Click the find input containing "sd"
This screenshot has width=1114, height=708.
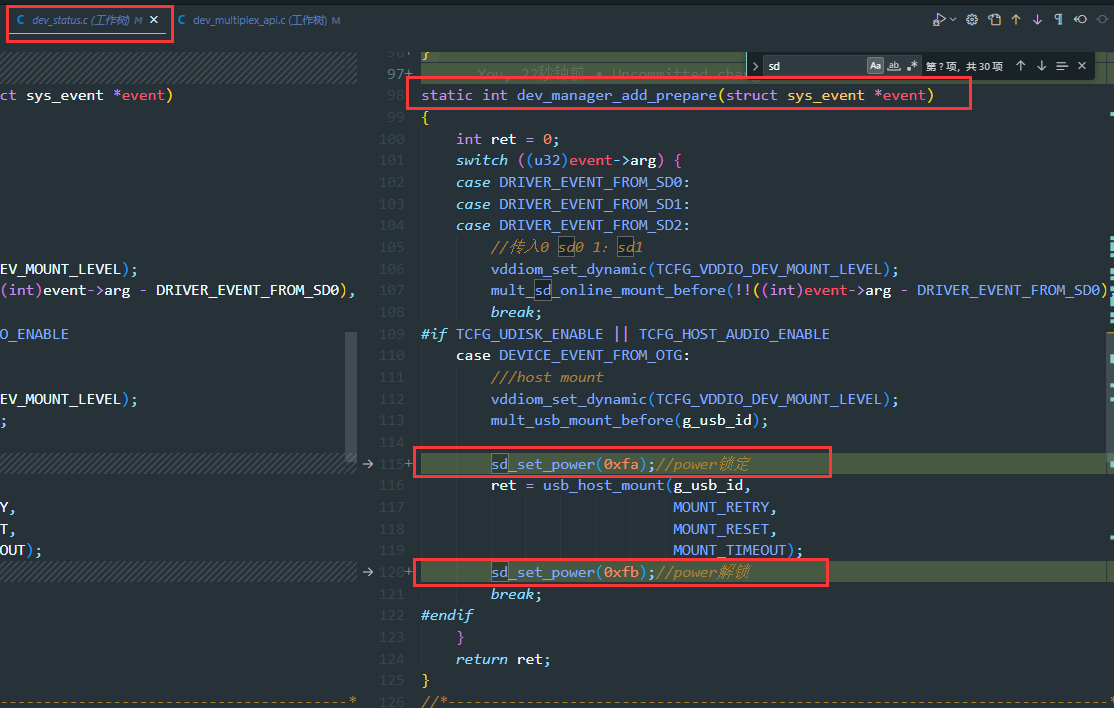(x=814, y=66)
